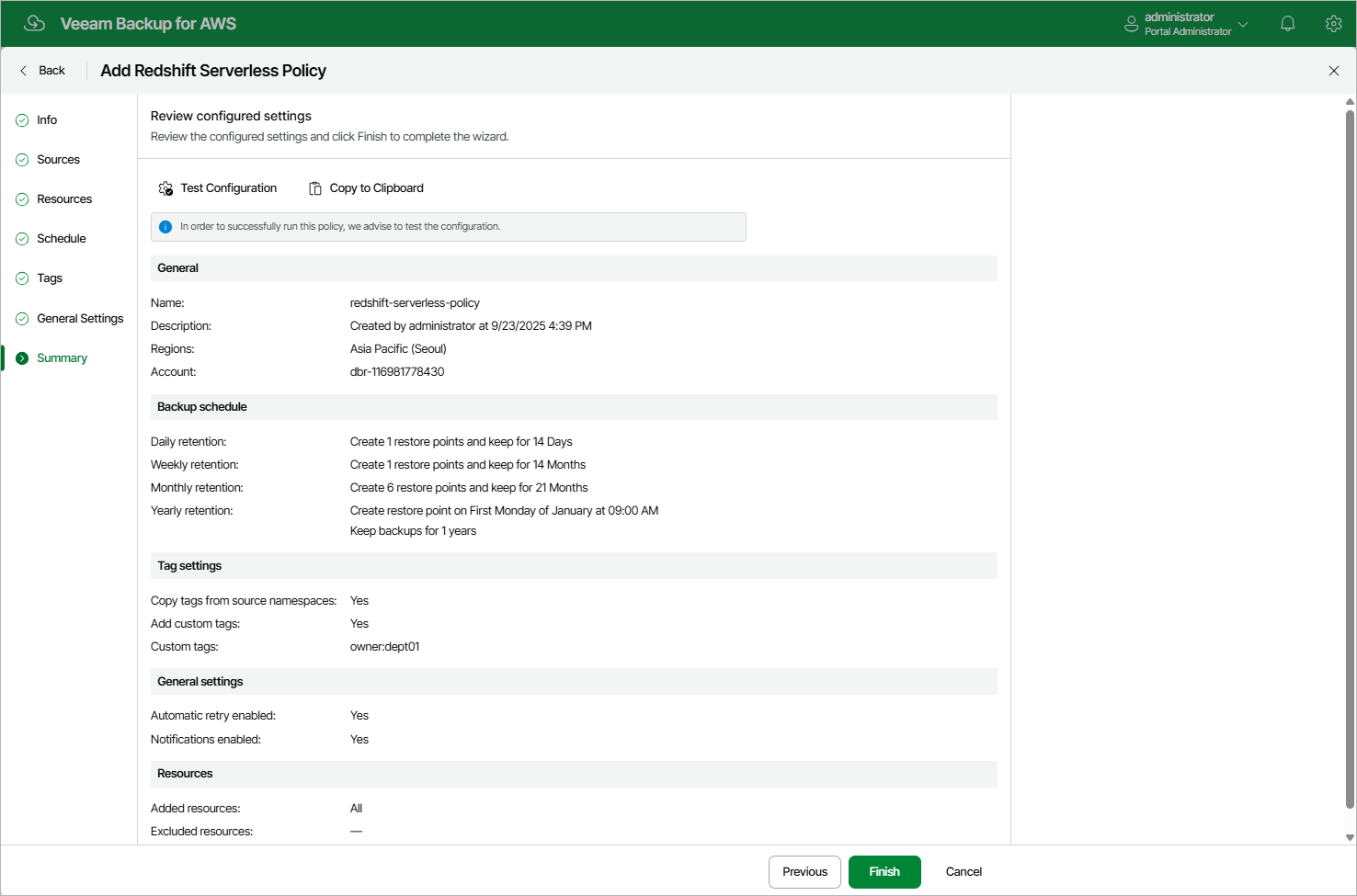
Task: Click the custom tag owner:dept01
Action: click(x=384, y=647)
